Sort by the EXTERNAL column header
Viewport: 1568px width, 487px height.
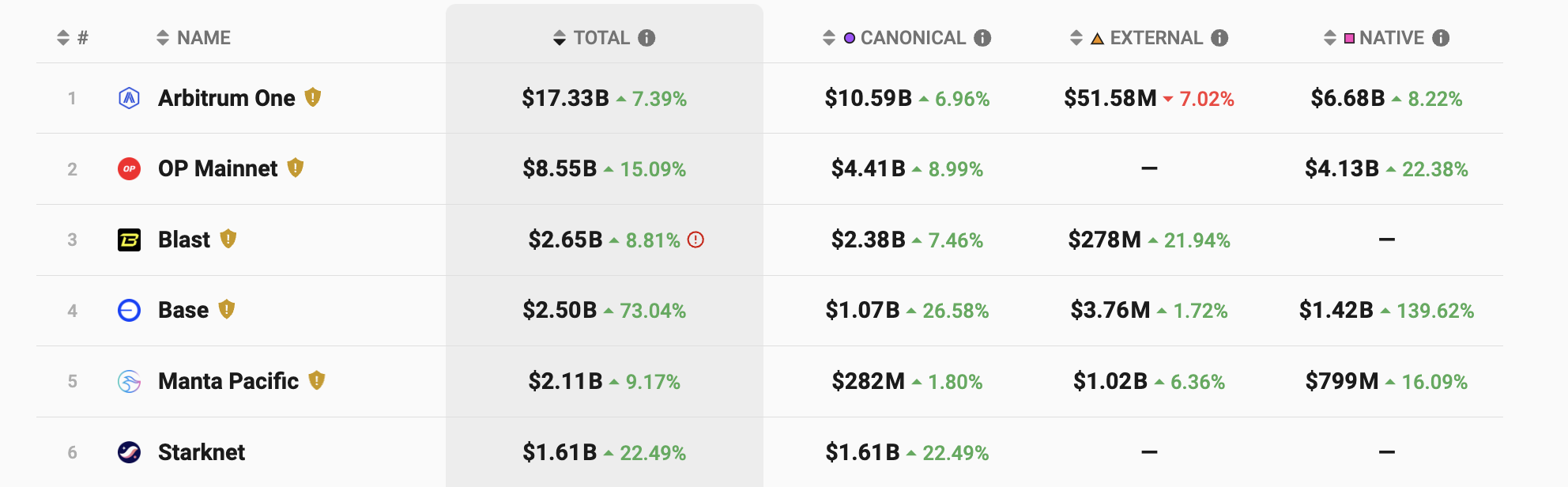tap(1155, 38)
